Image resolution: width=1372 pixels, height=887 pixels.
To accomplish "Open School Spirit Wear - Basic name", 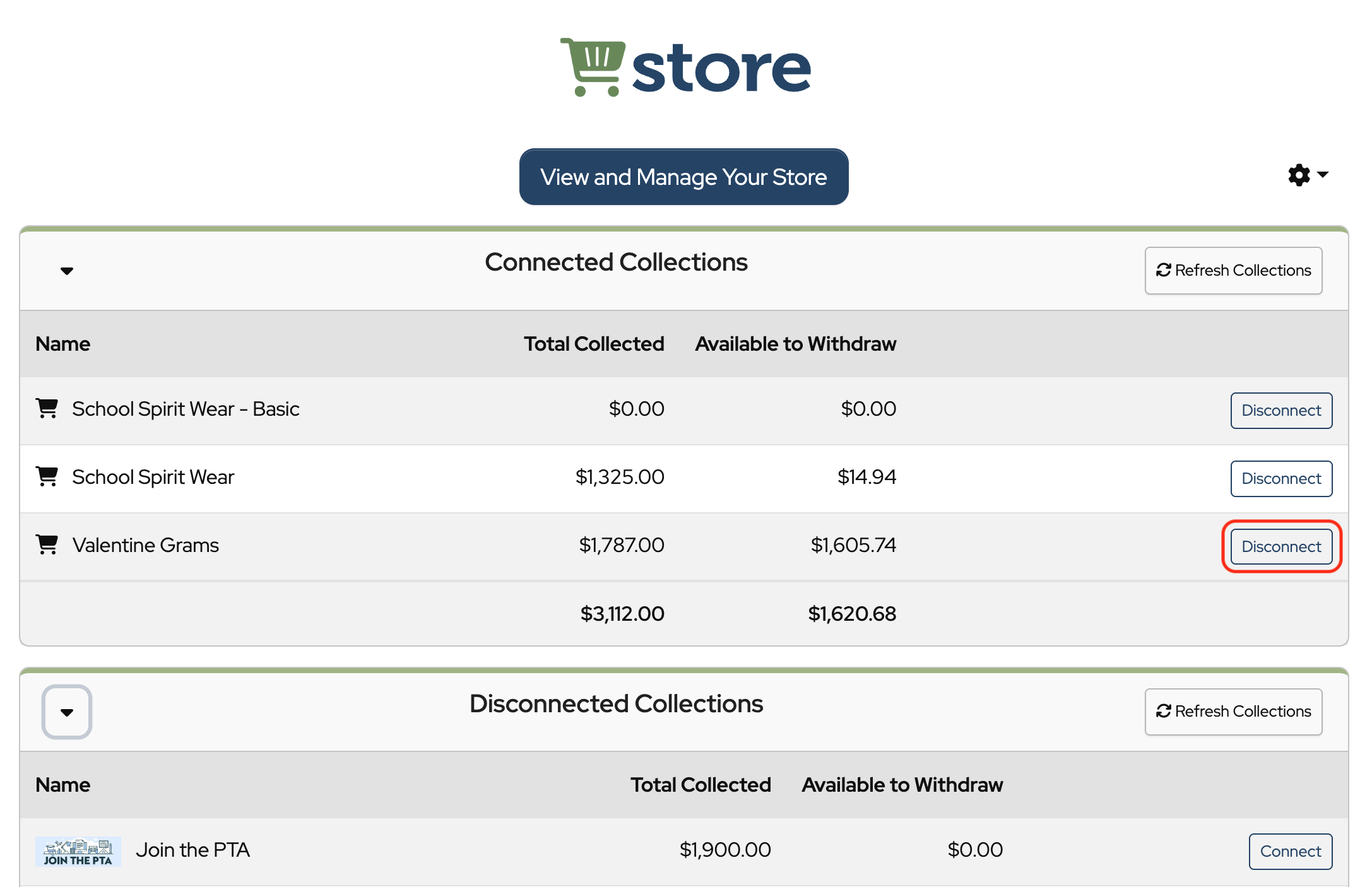I will click(x=186, y=409).
